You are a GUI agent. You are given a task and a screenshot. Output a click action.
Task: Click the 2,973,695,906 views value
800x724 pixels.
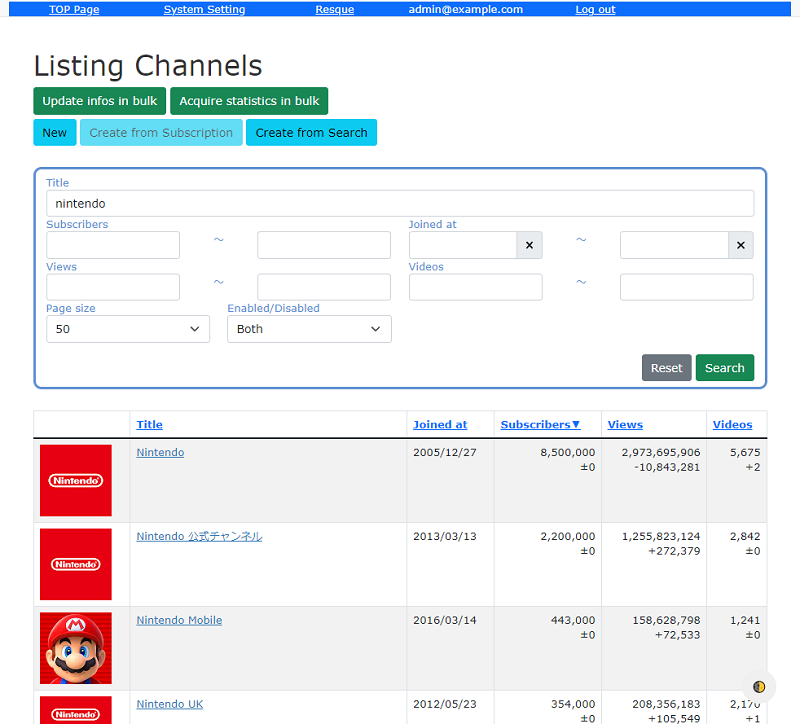coord(661,453)
